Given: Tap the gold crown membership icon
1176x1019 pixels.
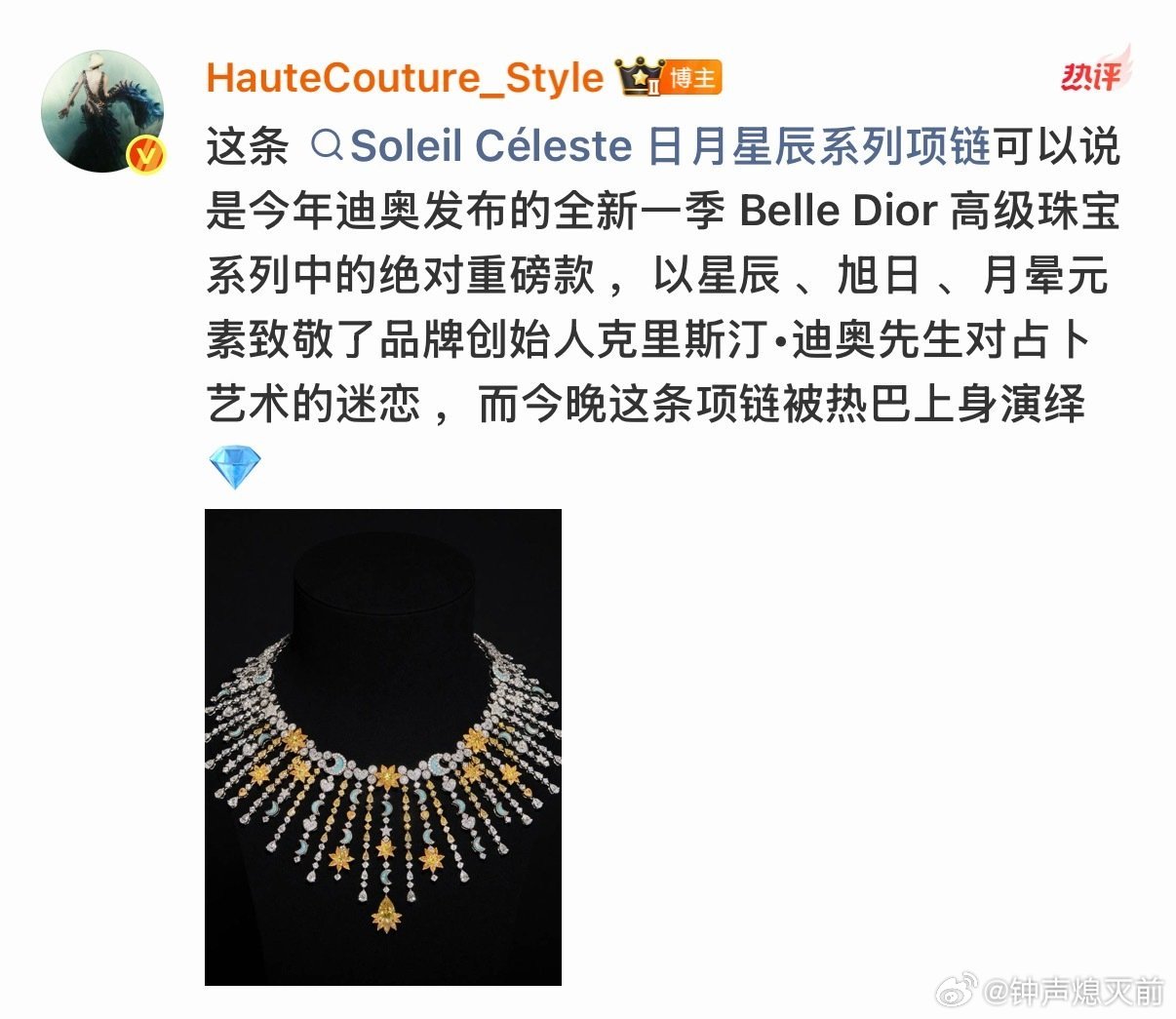Looking at the screenshot, I should [x=640, y=77].
